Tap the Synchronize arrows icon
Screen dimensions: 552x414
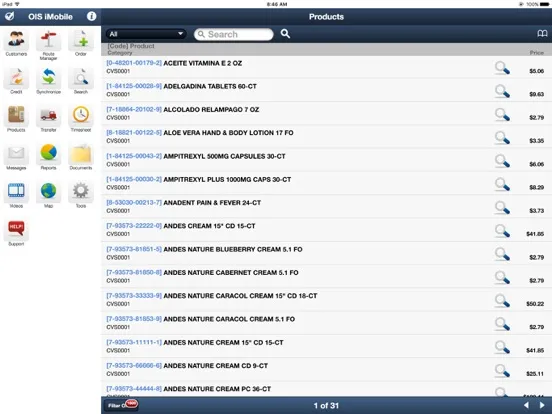pyautogui.click(x=49, y=78)
